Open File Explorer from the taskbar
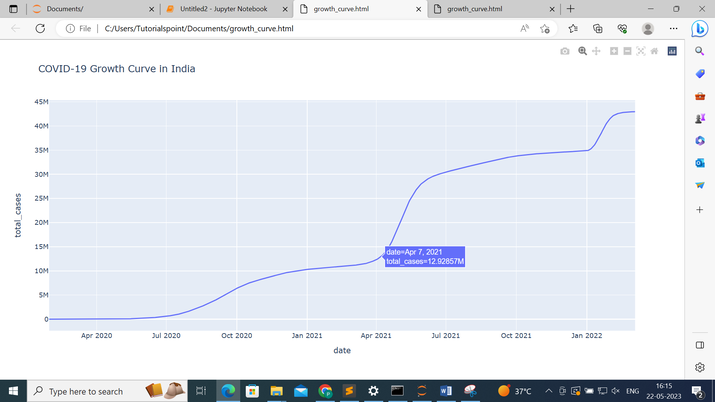715x402 pixels. click(276, 391)
